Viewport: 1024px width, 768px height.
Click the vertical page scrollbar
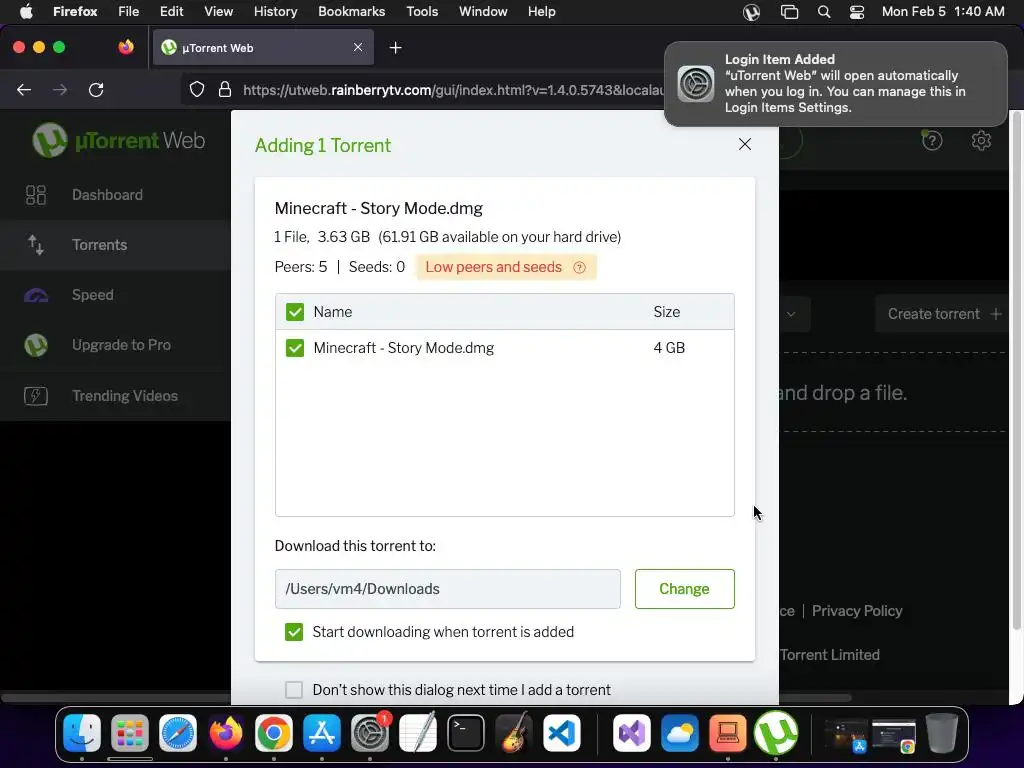pyautogui.click(x=1016, y=370)
